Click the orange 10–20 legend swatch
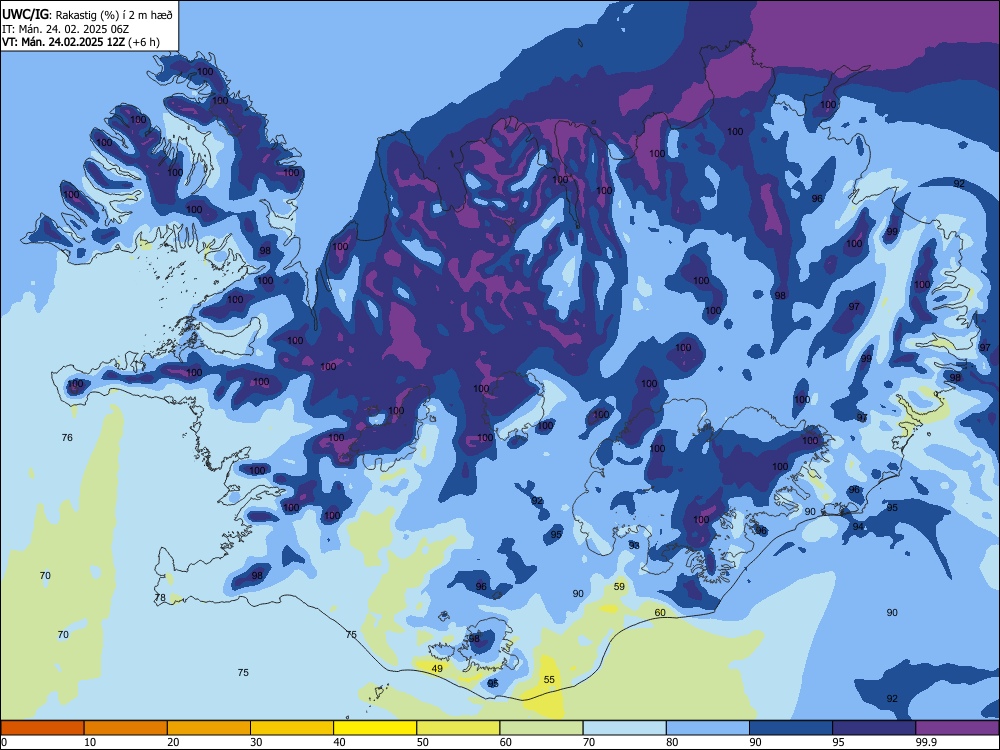This screenshot has height=750, width=1000. tap(126, 728)
